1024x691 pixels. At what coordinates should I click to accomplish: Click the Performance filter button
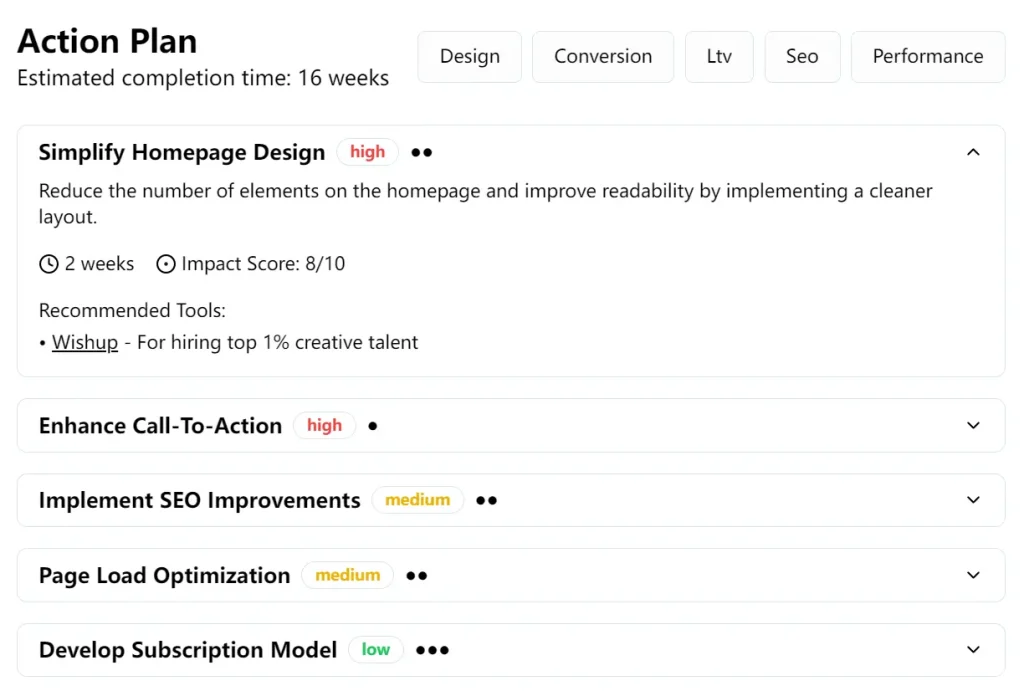927,57
